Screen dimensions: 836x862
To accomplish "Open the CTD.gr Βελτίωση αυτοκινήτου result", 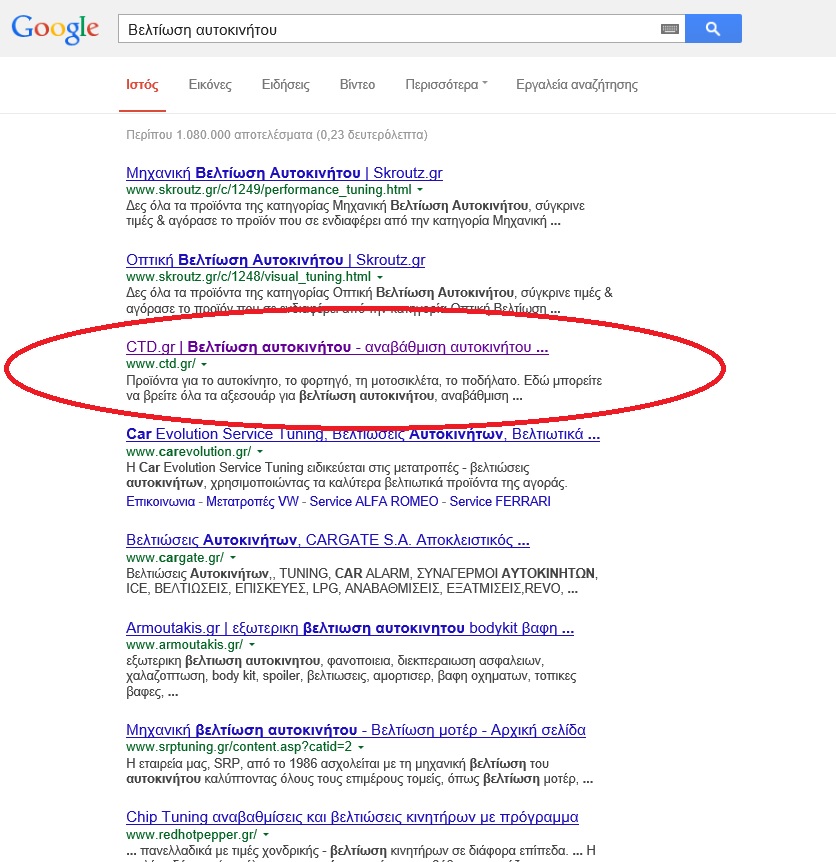I will pos(337,347).
